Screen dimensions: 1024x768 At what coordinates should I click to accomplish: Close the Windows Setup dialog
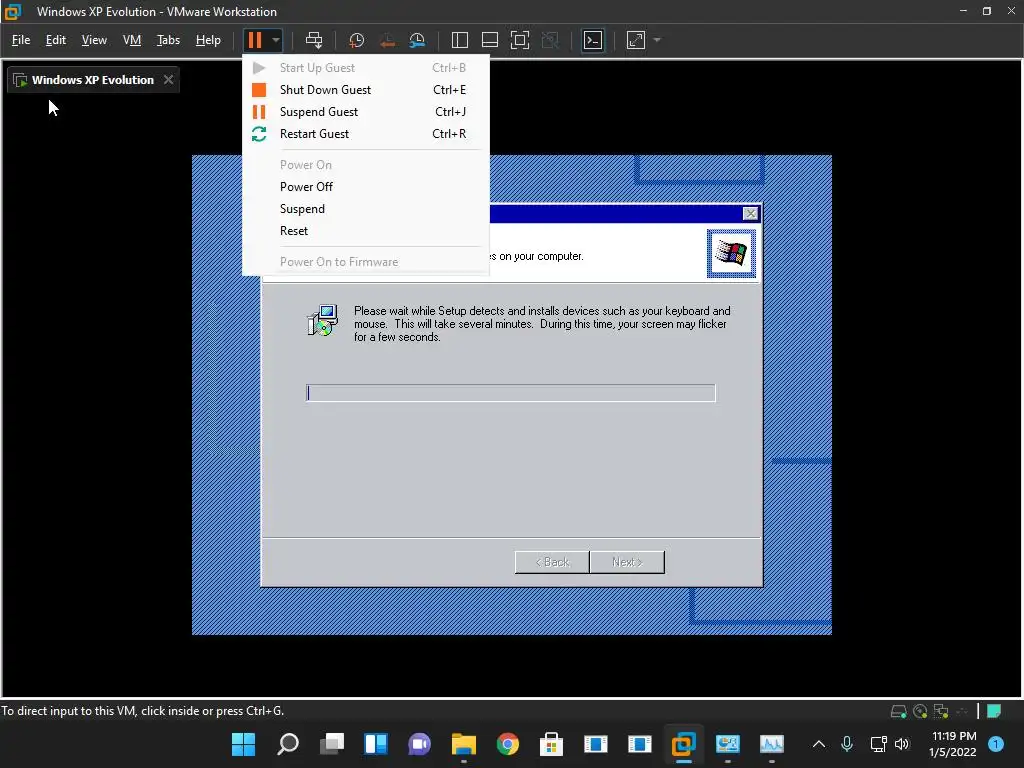tap(750, 214)
